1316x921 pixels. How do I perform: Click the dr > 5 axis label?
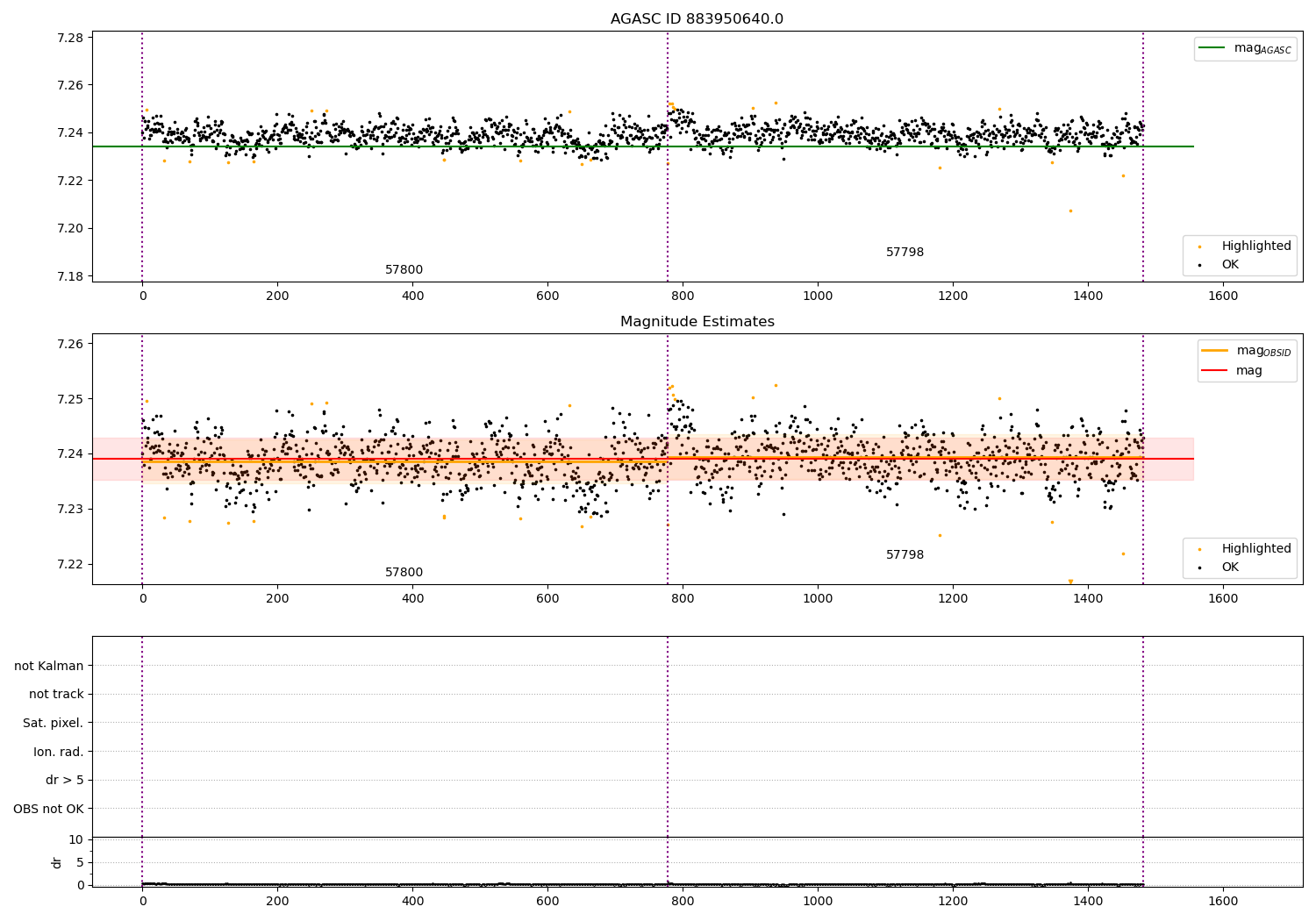click(x=65, y=781)
